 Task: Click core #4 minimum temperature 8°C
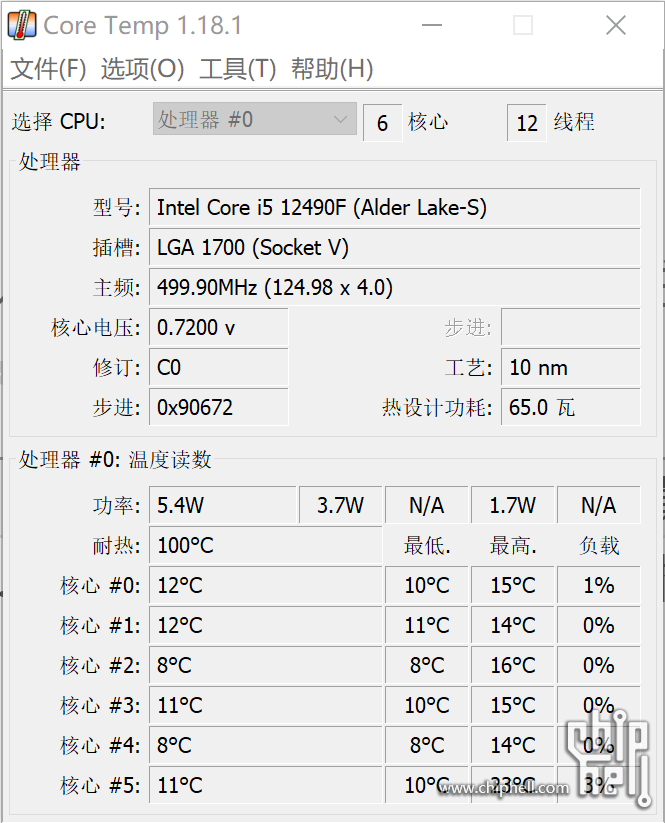click(427, 745)
